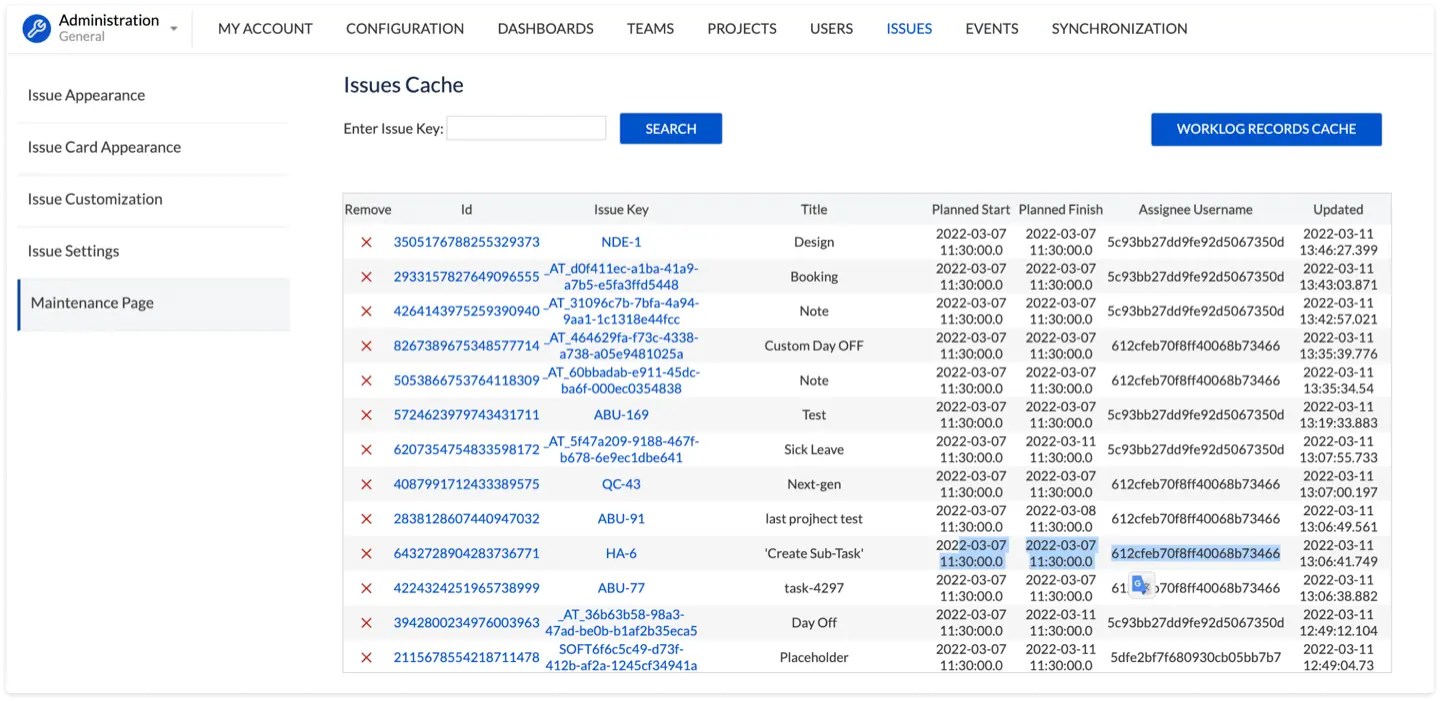Open the ABU-91 issue key link
The width and height of the screenshot is (1440, 701).
pos(621,519)
